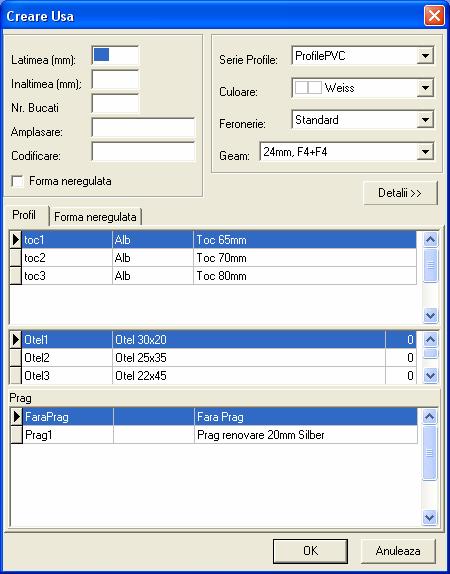The height and width of the screenshot is (574, 450).
Task: Click the row header beside Prag1
Action: click(16, 435)
